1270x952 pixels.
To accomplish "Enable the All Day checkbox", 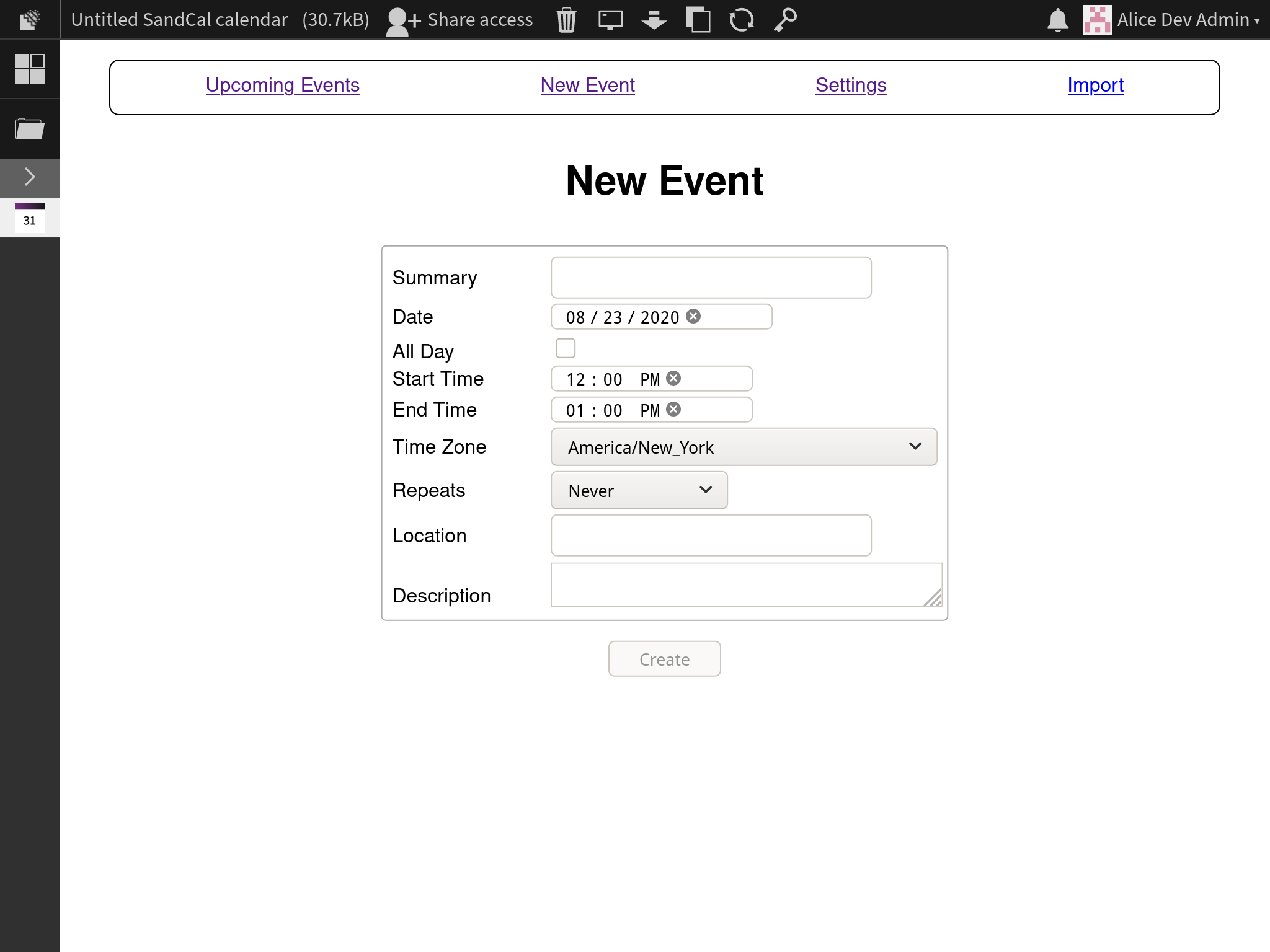I will 566,348.
